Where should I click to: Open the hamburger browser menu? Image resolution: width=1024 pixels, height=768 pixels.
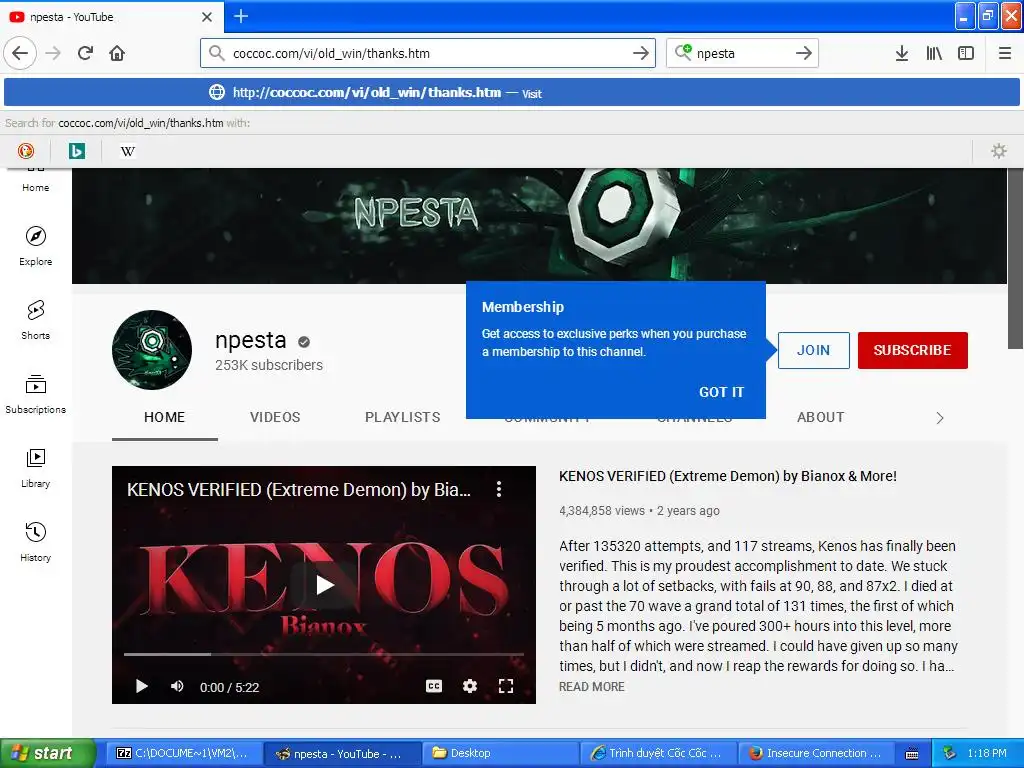click(x=1004, y=53)
